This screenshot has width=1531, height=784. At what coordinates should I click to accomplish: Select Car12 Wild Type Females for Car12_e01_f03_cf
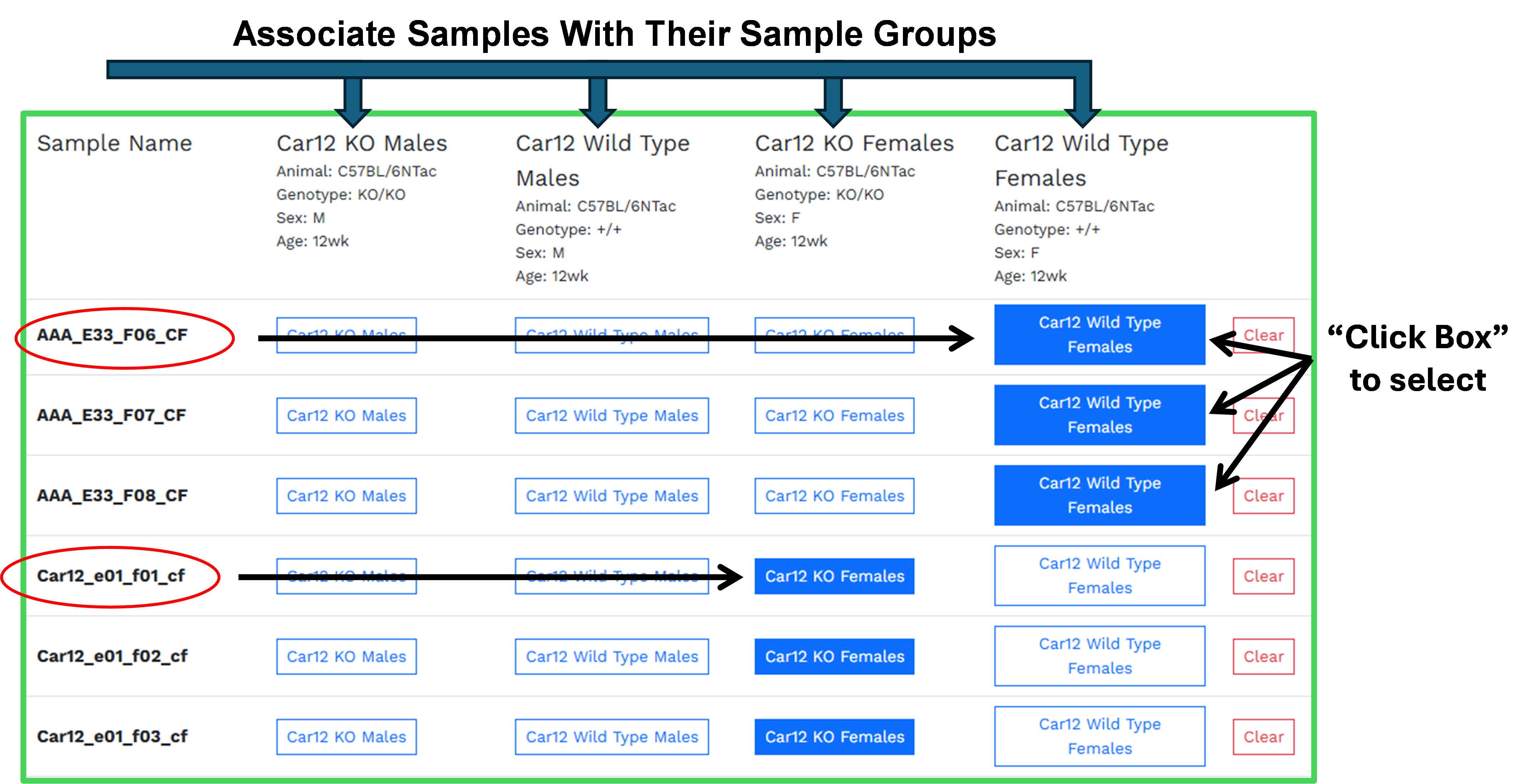coord(1099,736)
